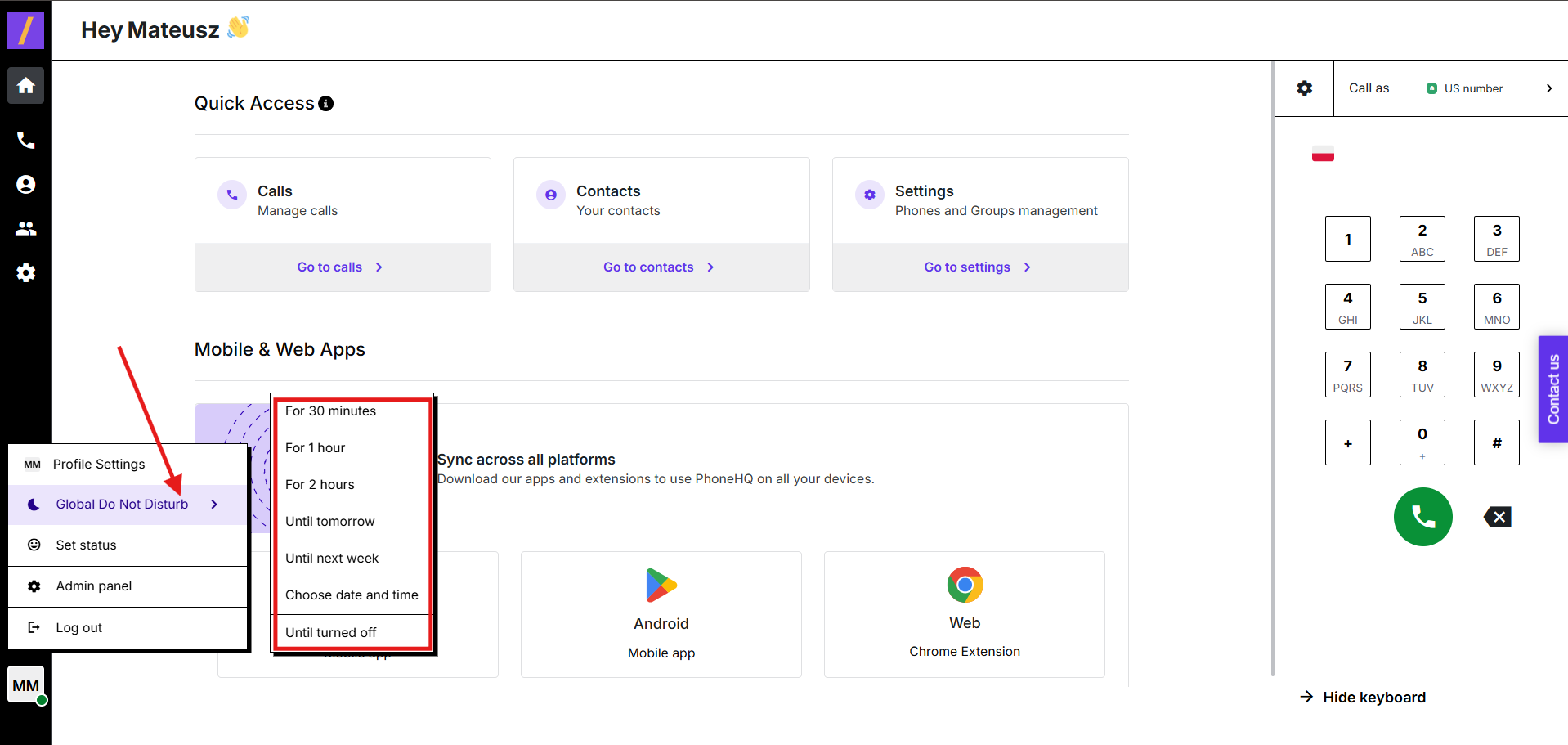Dial digit 3 DEF on keypad
Image resolution: width=1568 pixels, height=745 pixels.
click(x=1497, y=239)
